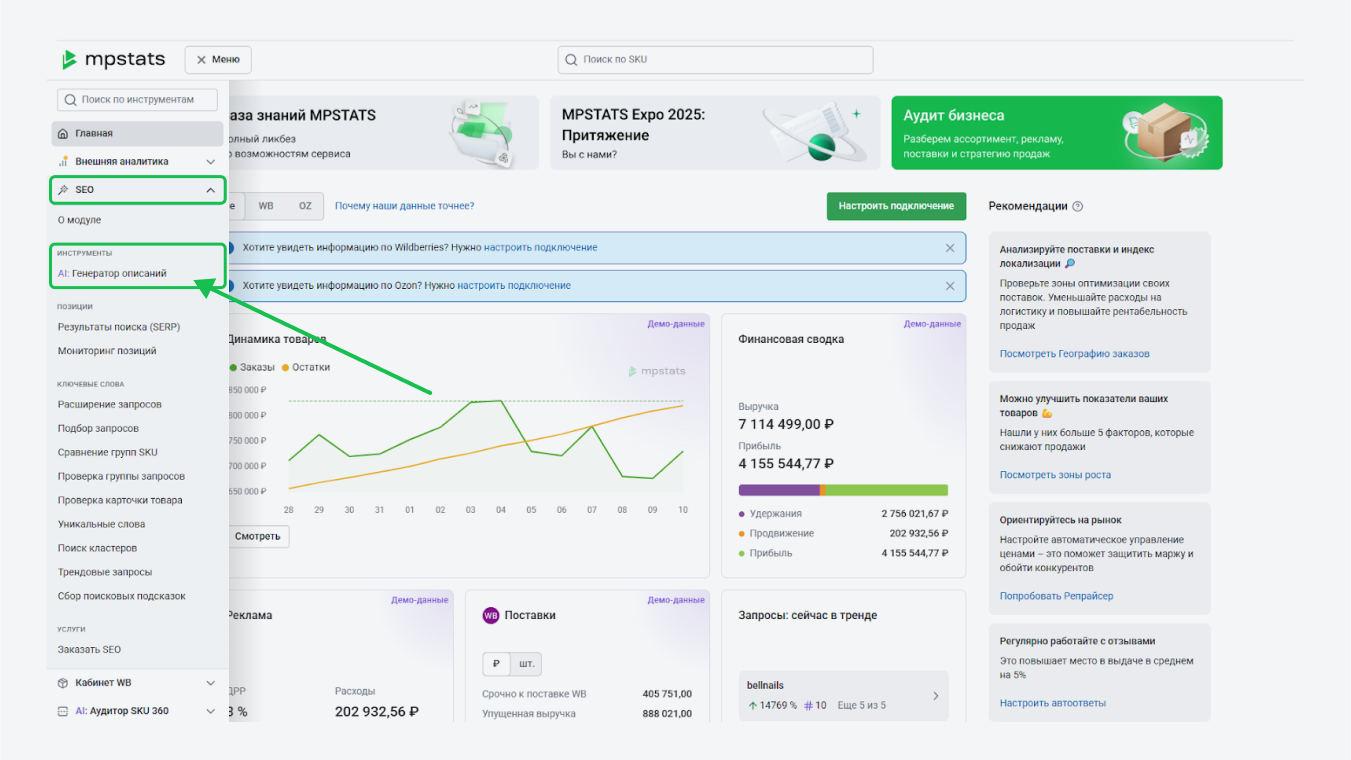Open Уникальные слова
This screenshot has height=760, width=1351.
pos(101,525)
